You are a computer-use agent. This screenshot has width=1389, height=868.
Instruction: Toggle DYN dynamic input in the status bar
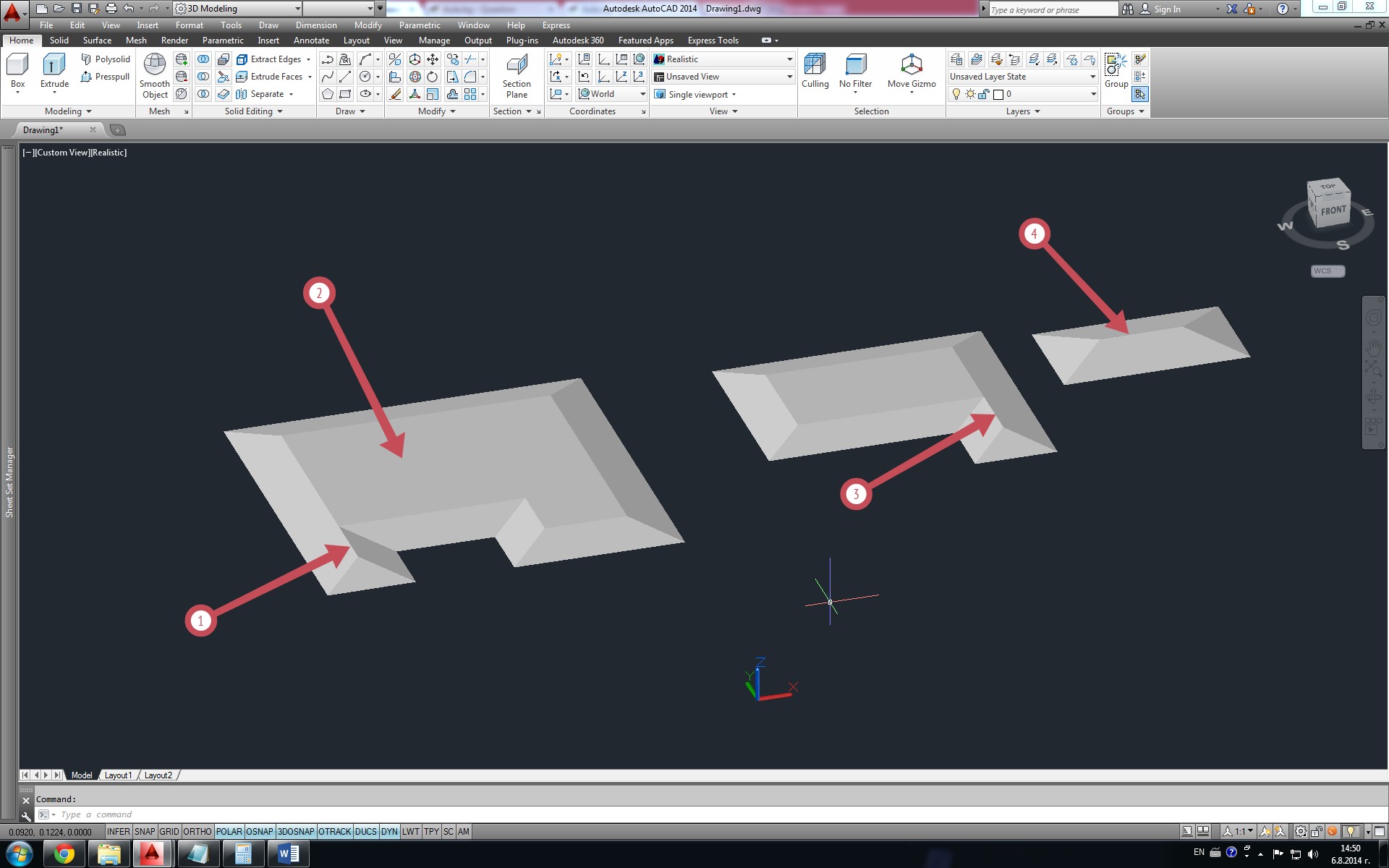[389, 832]
